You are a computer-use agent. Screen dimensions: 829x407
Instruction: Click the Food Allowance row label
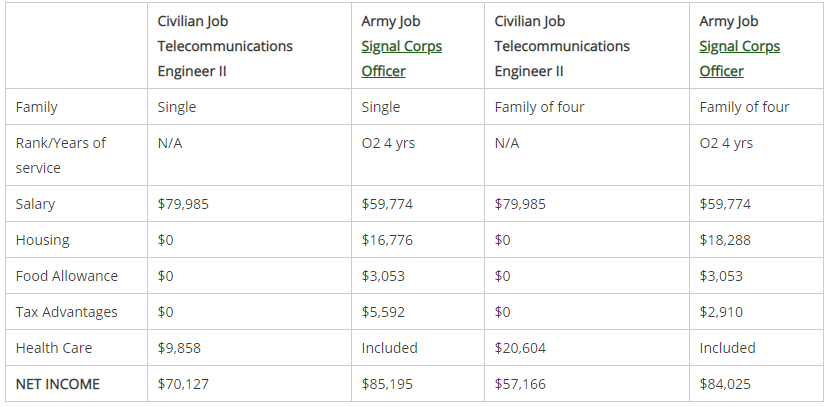[x=67, y=276]
